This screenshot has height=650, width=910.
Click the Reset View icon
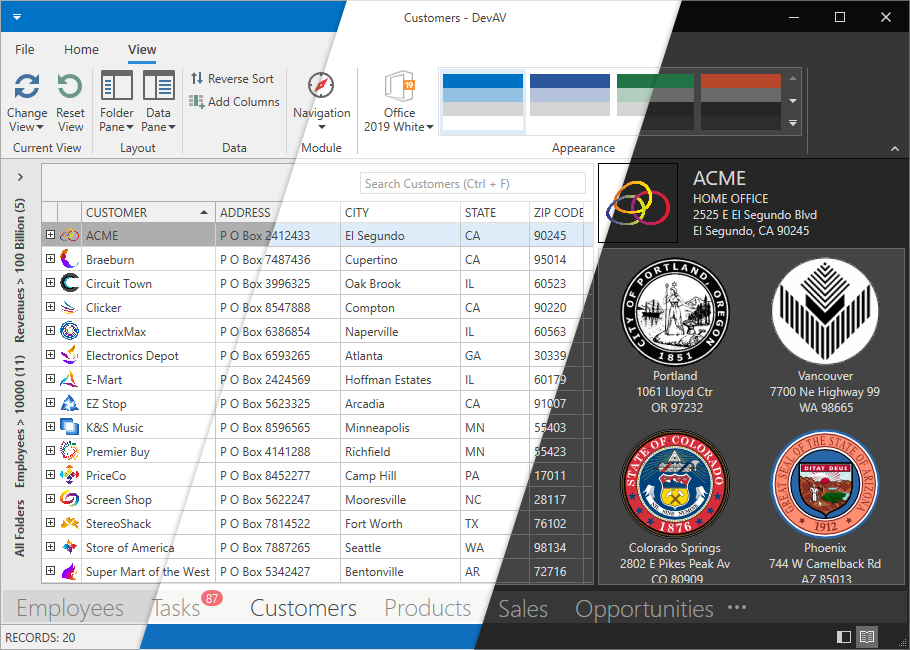click(x=70, y=88)
